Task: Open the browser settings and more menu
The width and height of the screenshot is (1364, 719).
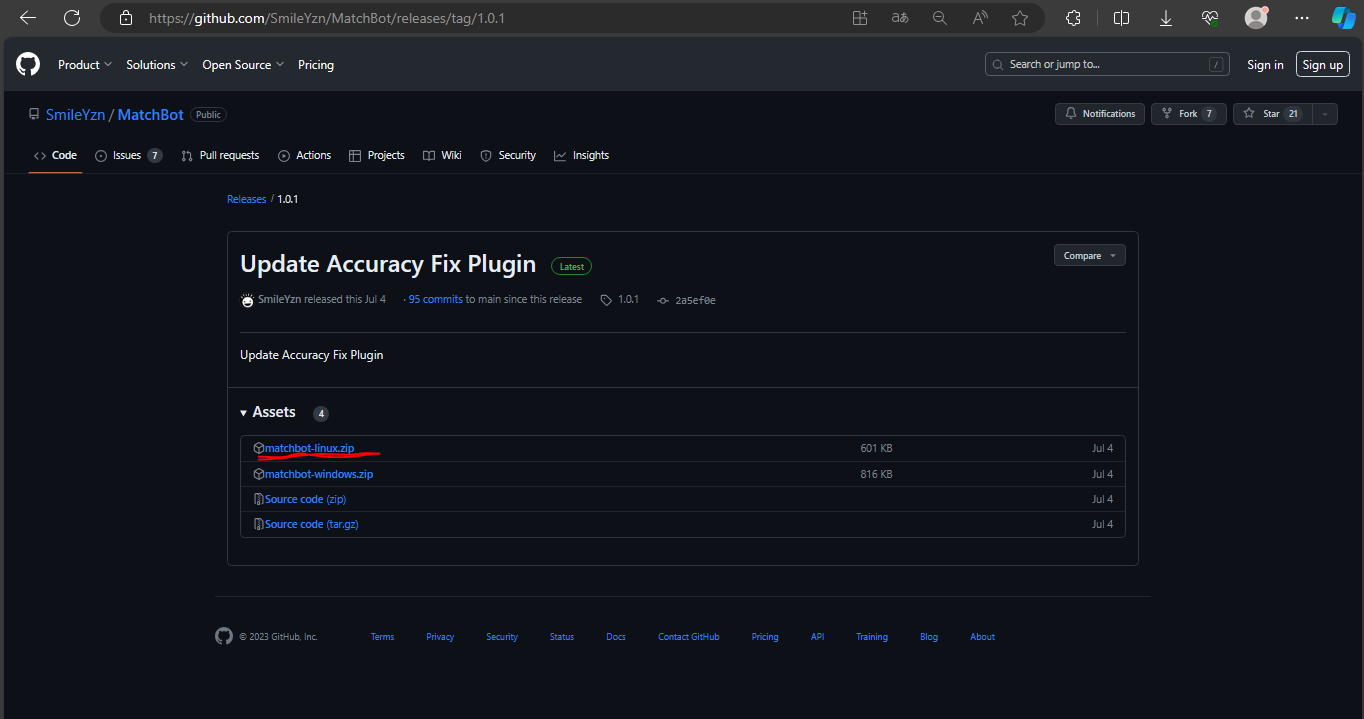Action: (x=1301, y=18)
